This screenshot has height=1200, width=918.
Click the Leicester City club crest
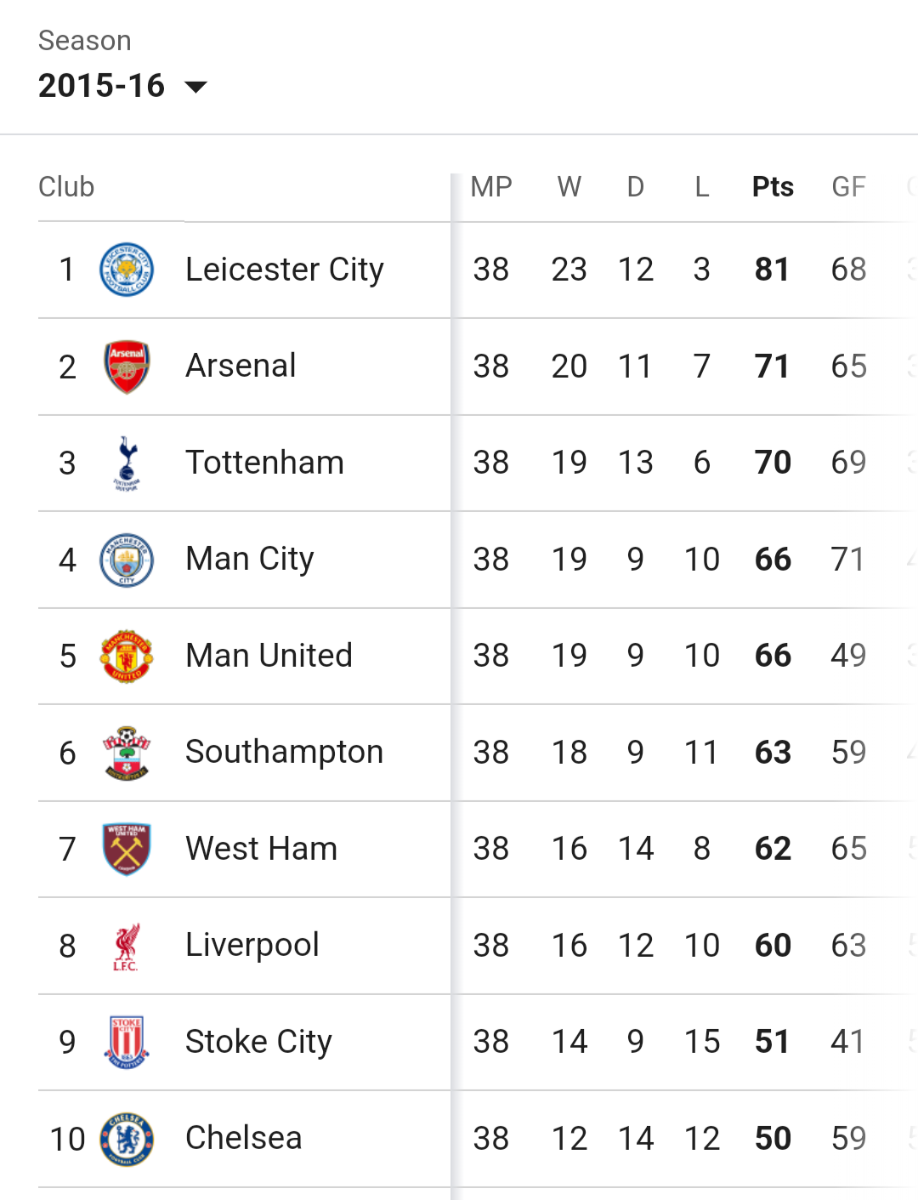[126, 269]
